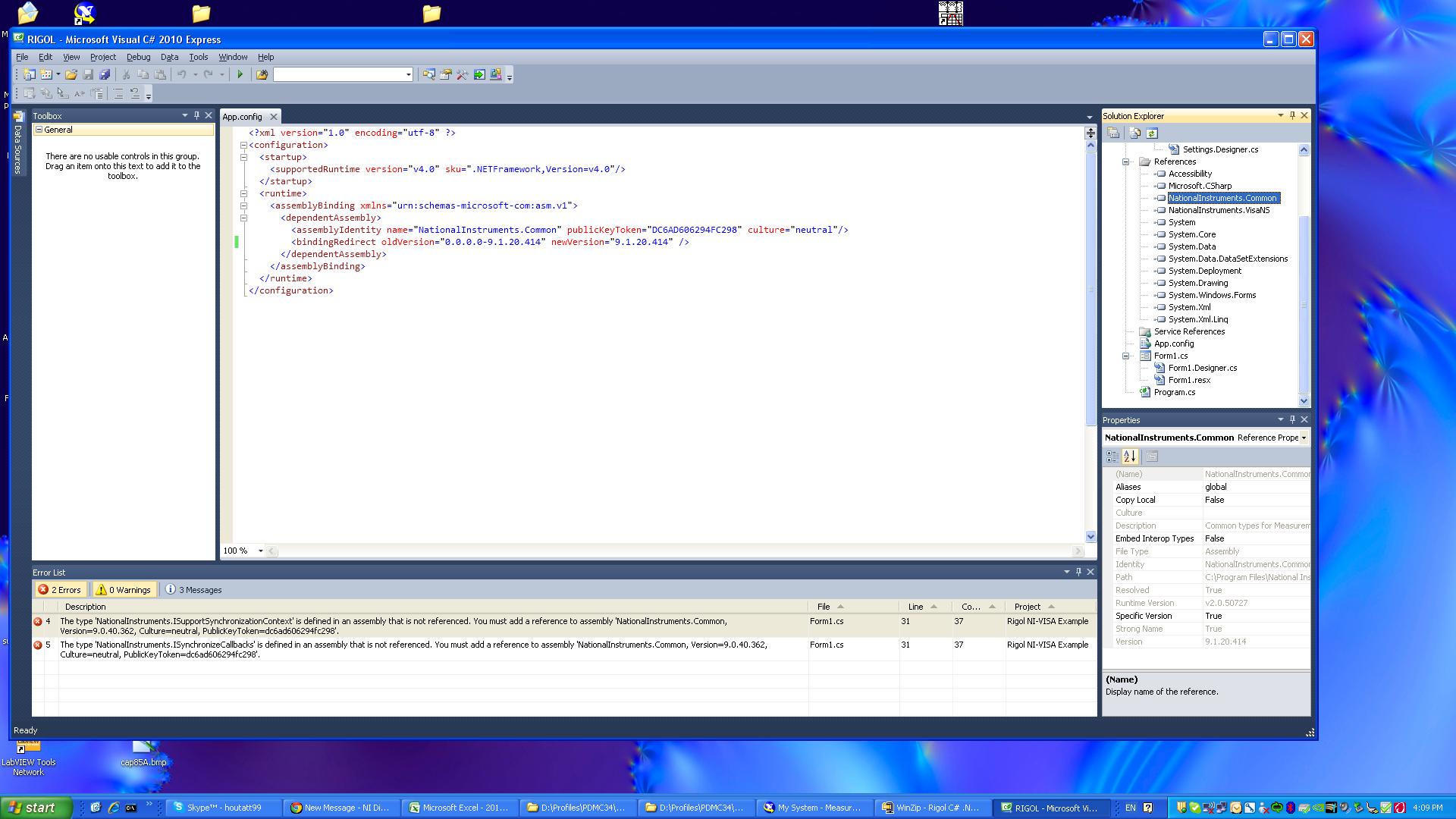Toggle the 2 Errors filter button
This screenshot has height=819, width=1456.
point(60,590)
